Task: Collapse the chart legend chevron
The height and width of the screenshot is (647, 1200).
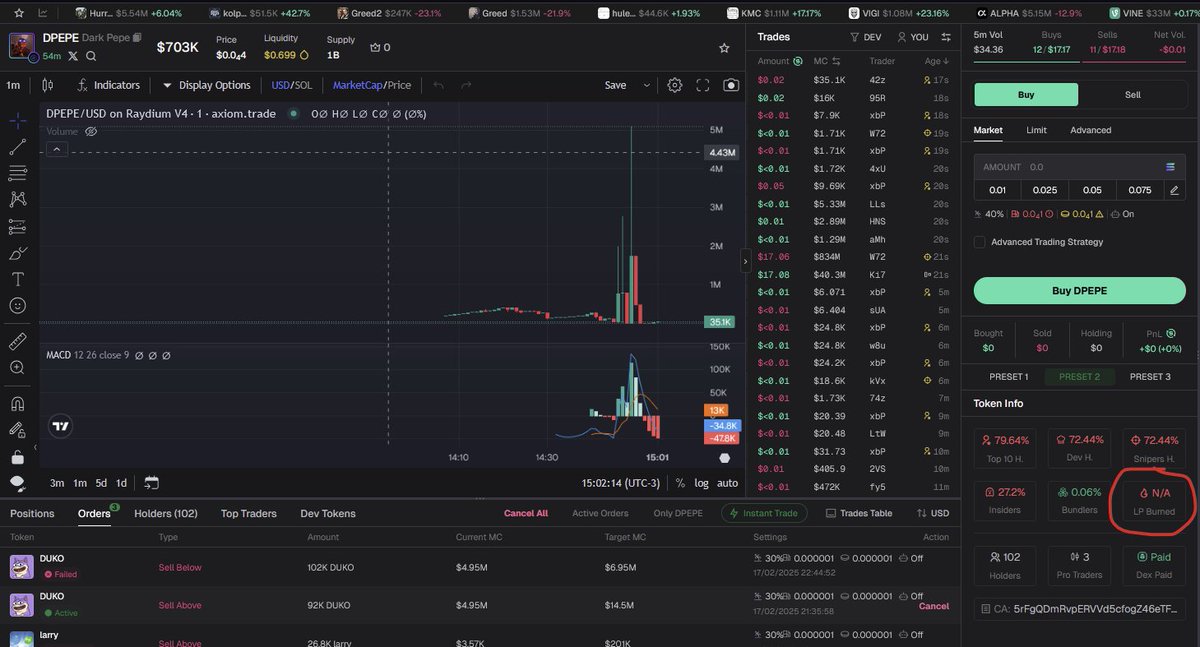Action: (x=57, y=149)
